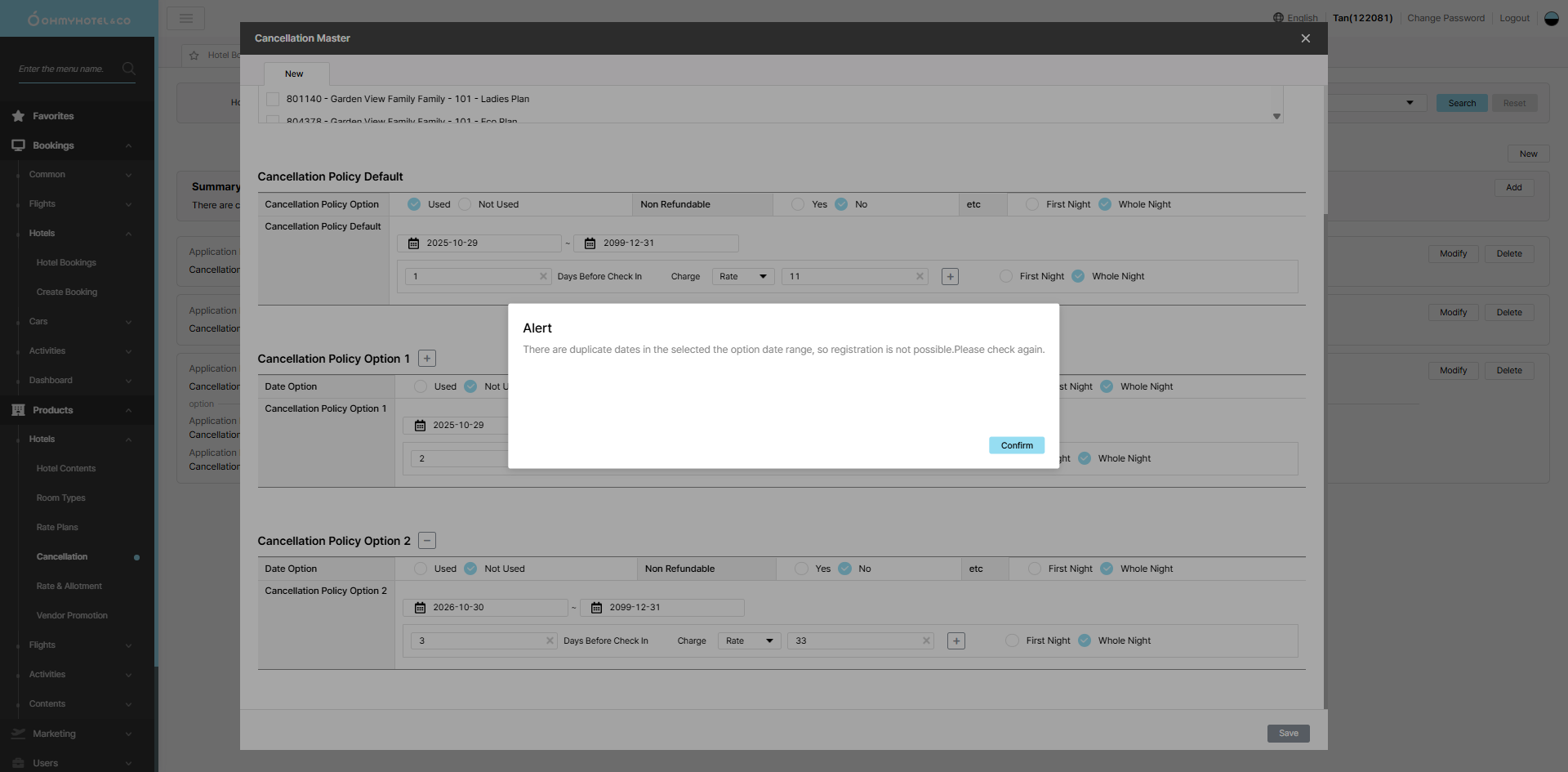Image resolution: width=1568 pixels, height=772 pixels.
Task: Click the Logout link
Action: tap(1514, 18)
